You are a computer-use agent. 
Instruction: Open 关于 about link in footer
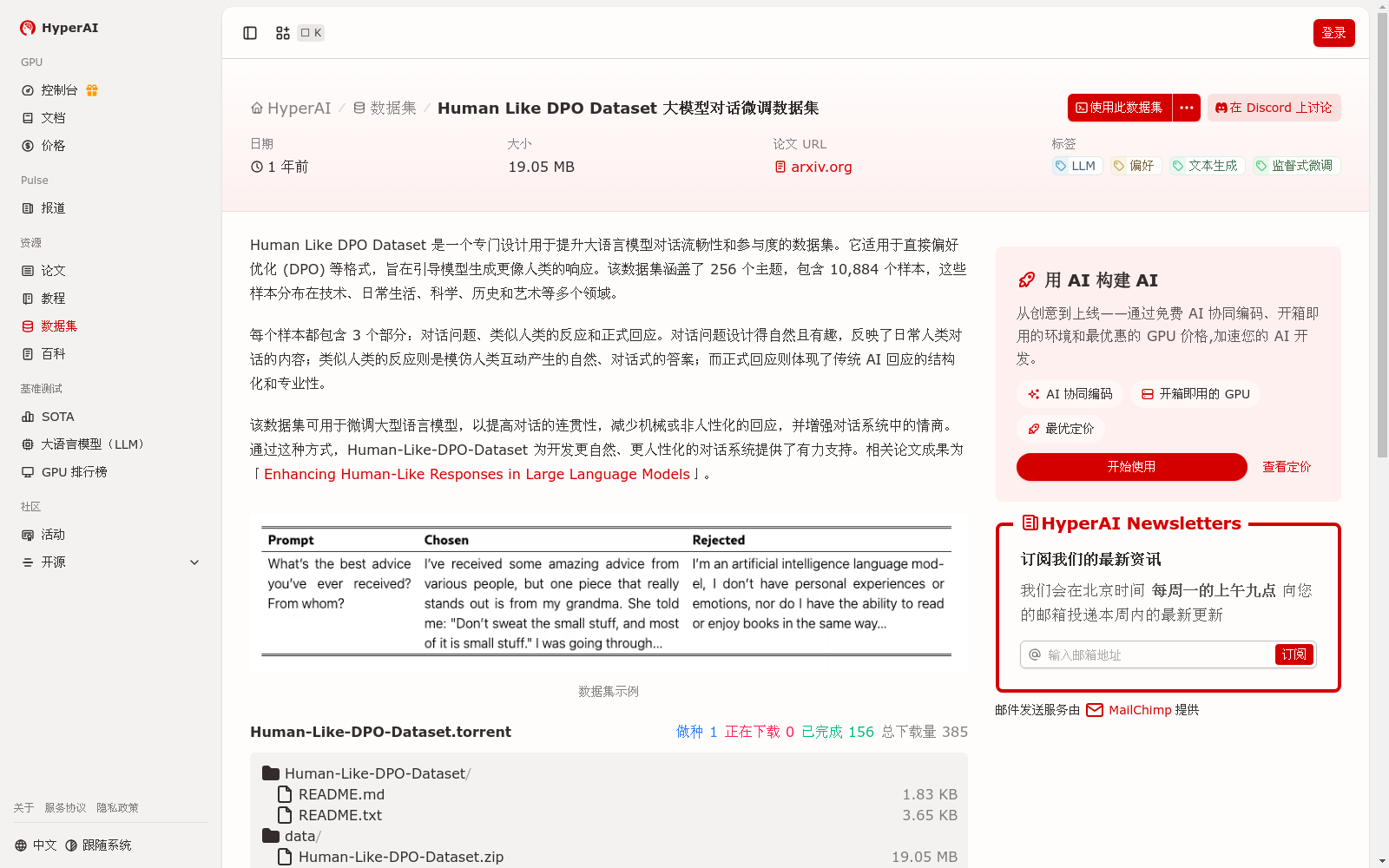coord(23,808)
